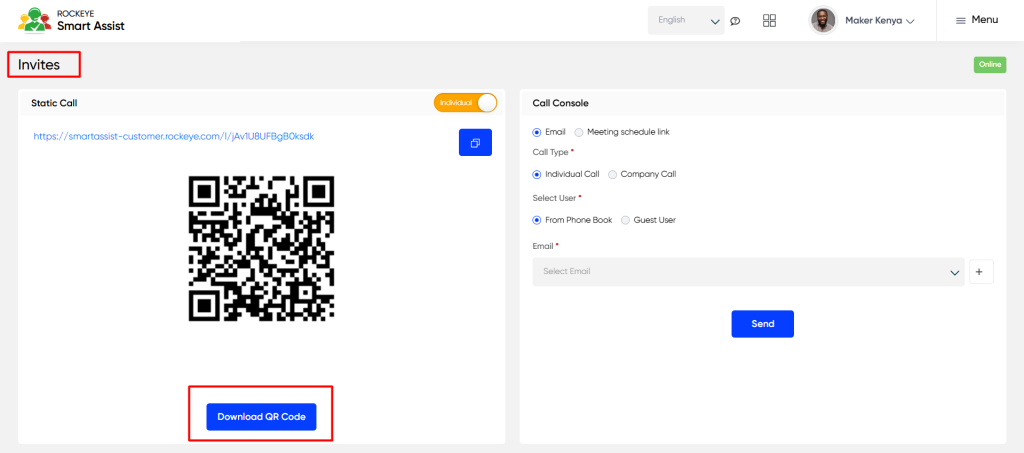1024x453 pixels.
Task: Open the chat messages icon
Action: (x=735, y=21)
